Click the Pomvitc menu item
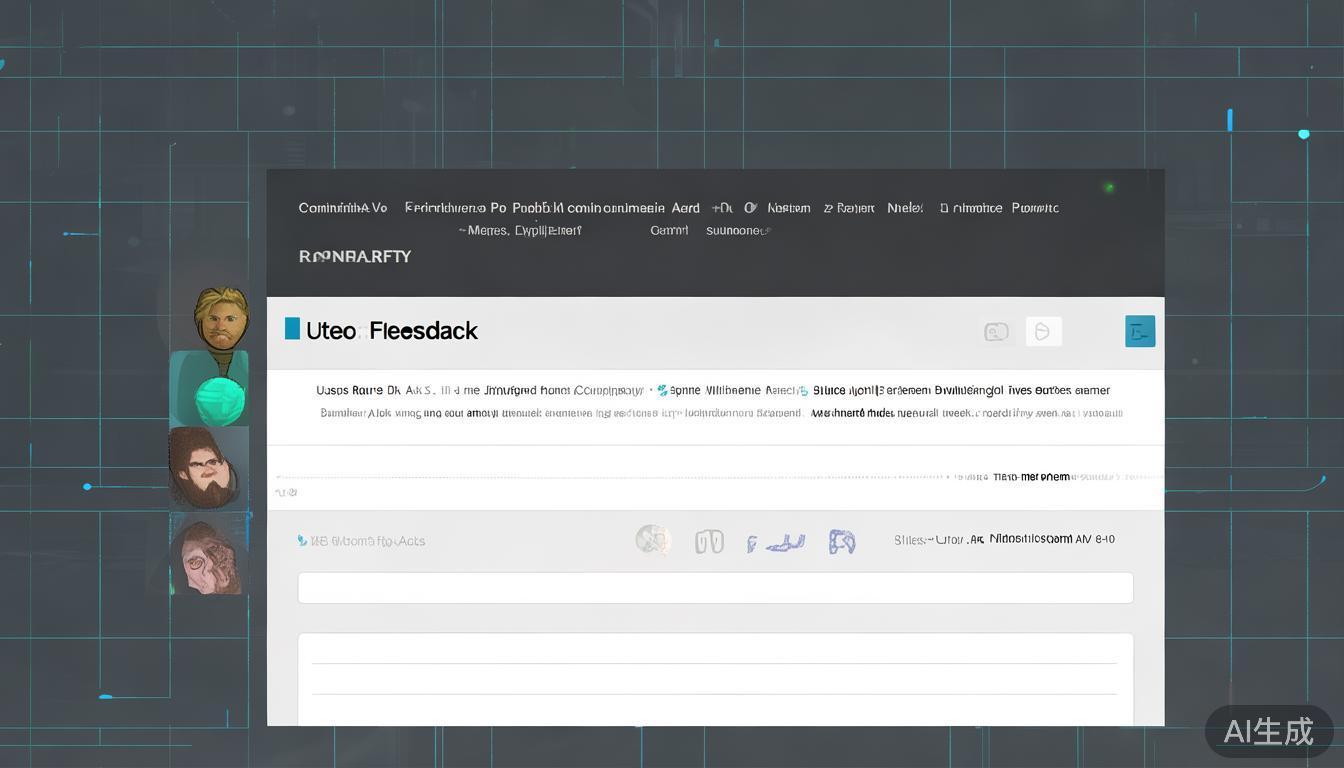Viewport: 1344px width, 768px height. point(1034,208)
